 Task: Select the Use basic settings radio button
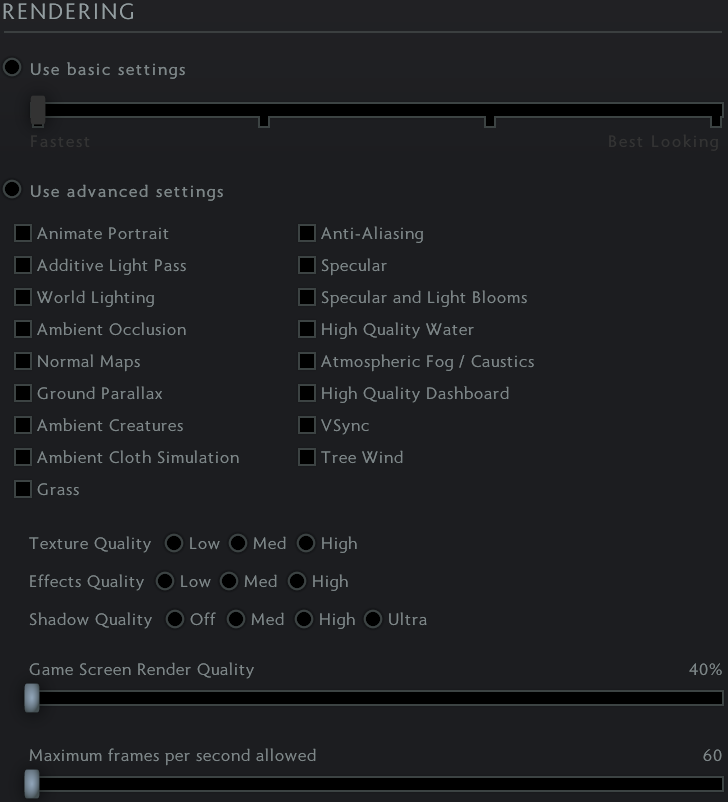pos(12,68)
